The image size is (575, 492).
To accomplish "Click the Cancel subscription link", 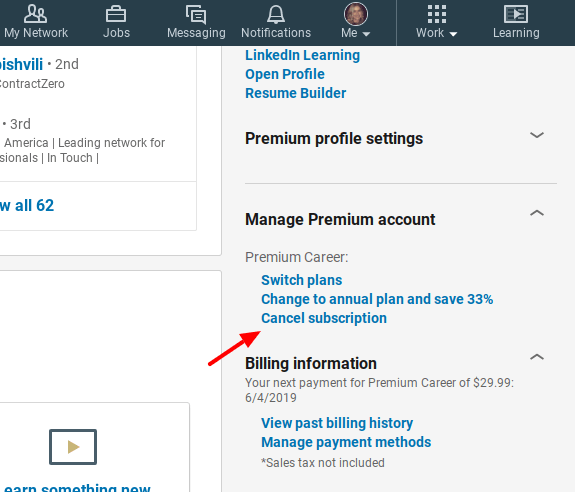I will [x=324, y=318].
